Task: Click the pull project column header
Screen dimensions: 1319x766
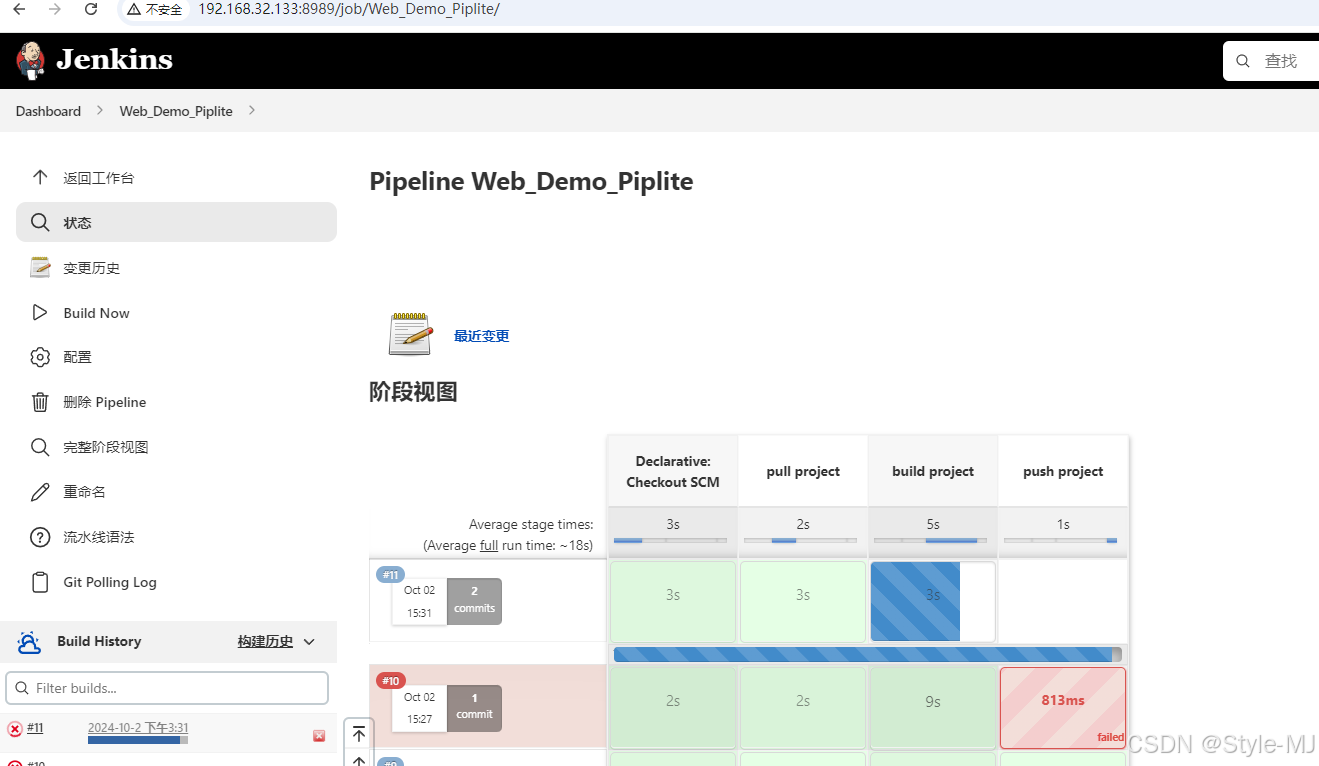Action: click(803, 471)
